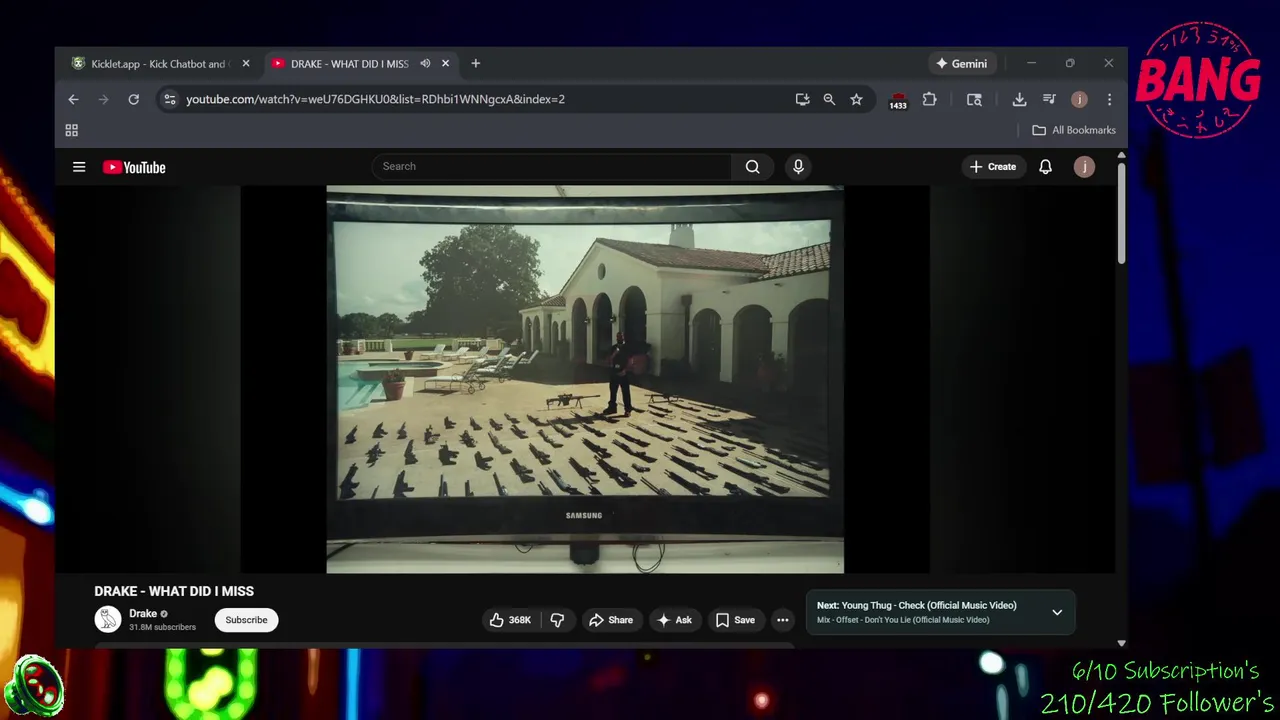Image resolution: width=1280 pixels, height=720 pixels.
Task: Open the apps grid in bookmarks bar
Action: point(71,130)
